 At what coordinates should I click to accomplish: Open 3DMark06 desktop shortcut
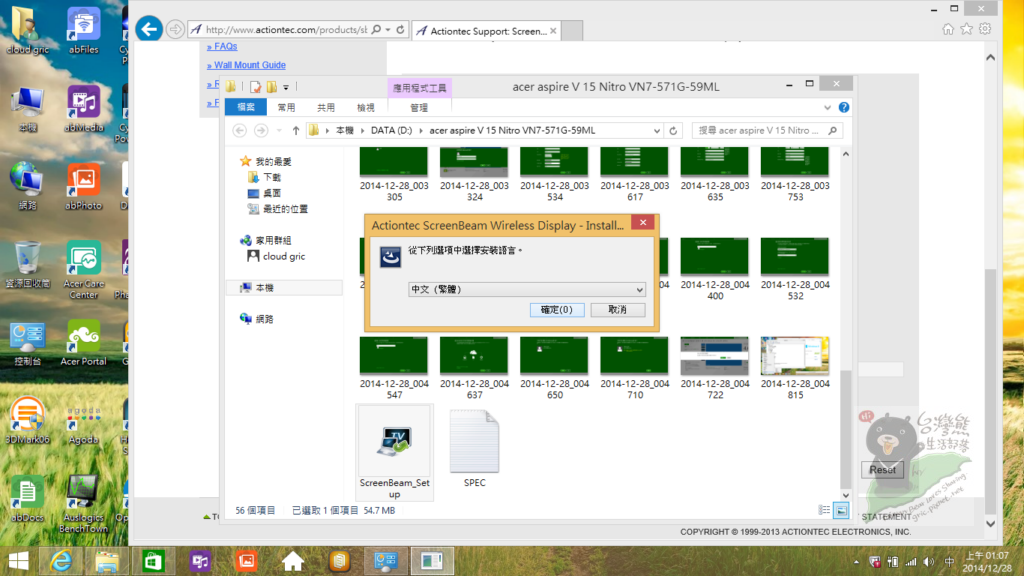[27, 421]
